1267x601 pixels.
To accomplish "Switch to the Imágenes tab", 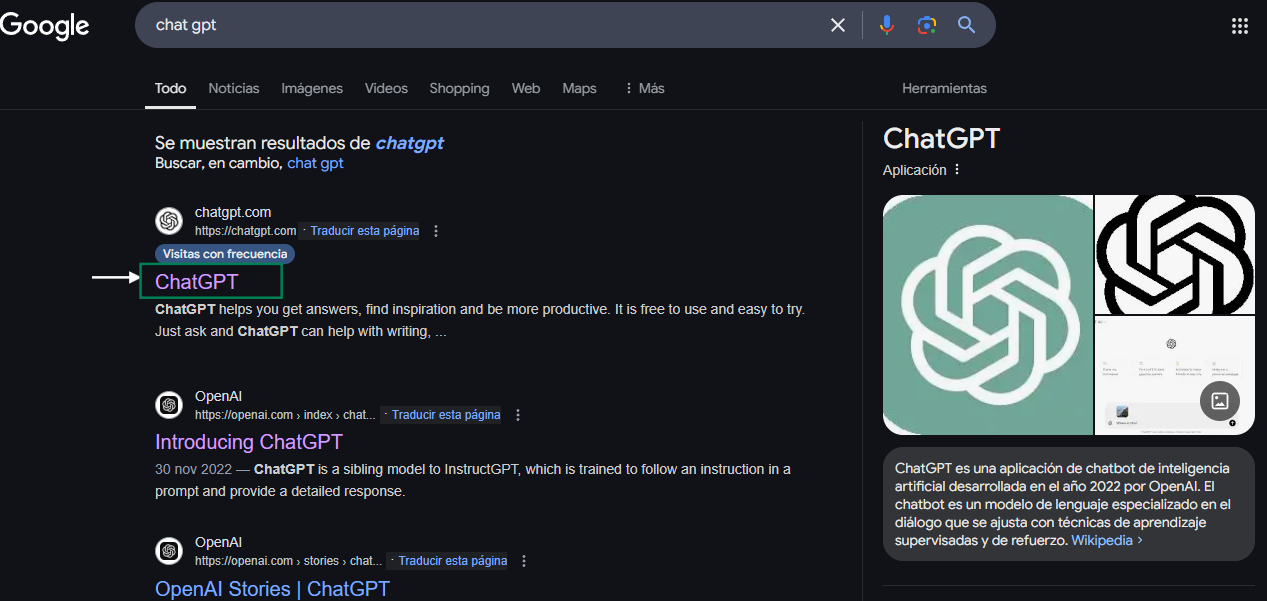I will coord(312,88).
